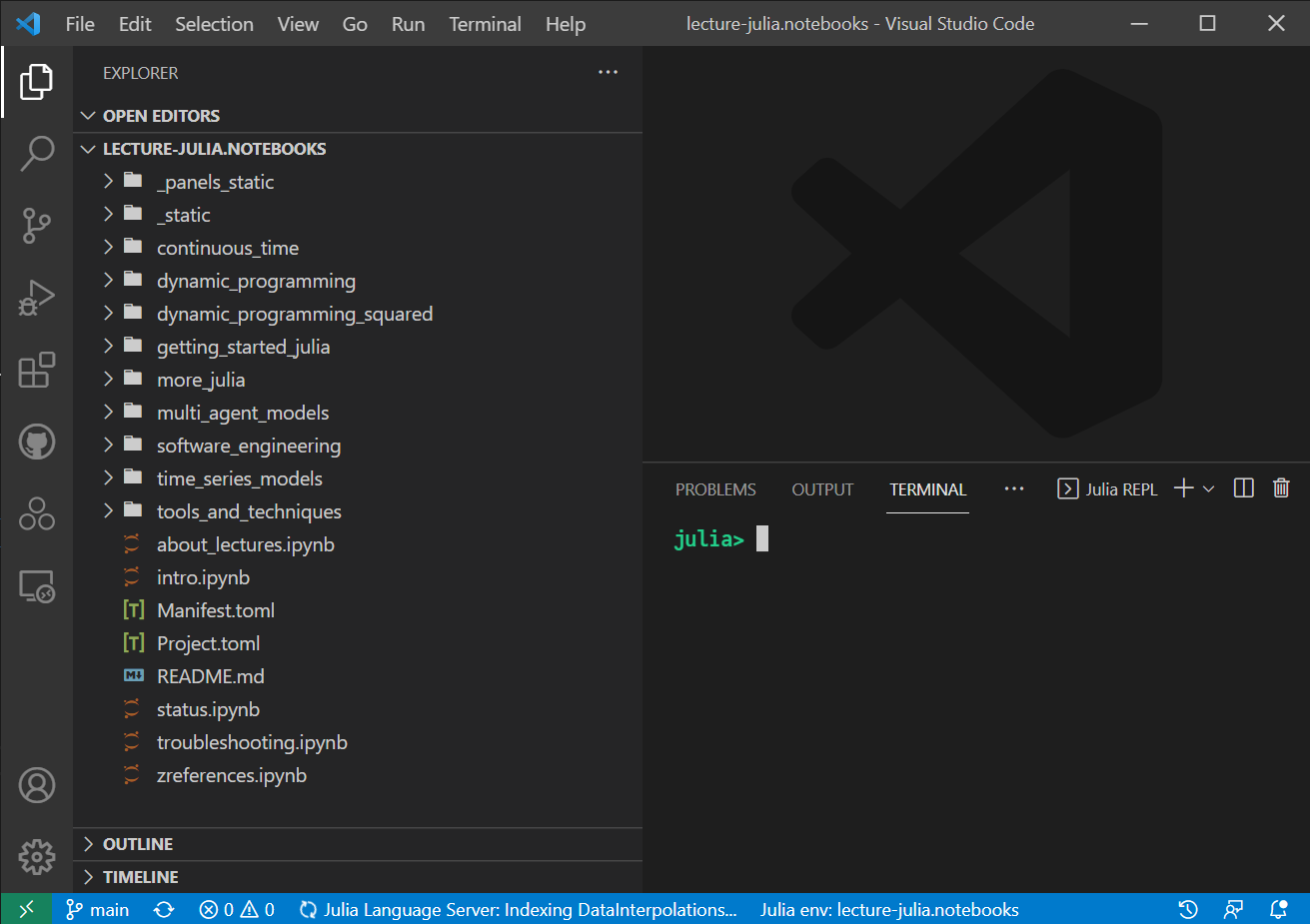Viewport: 1310px width, 924px height.
Task: Collapse the Open Editors section
Action: tap(160, 116)
